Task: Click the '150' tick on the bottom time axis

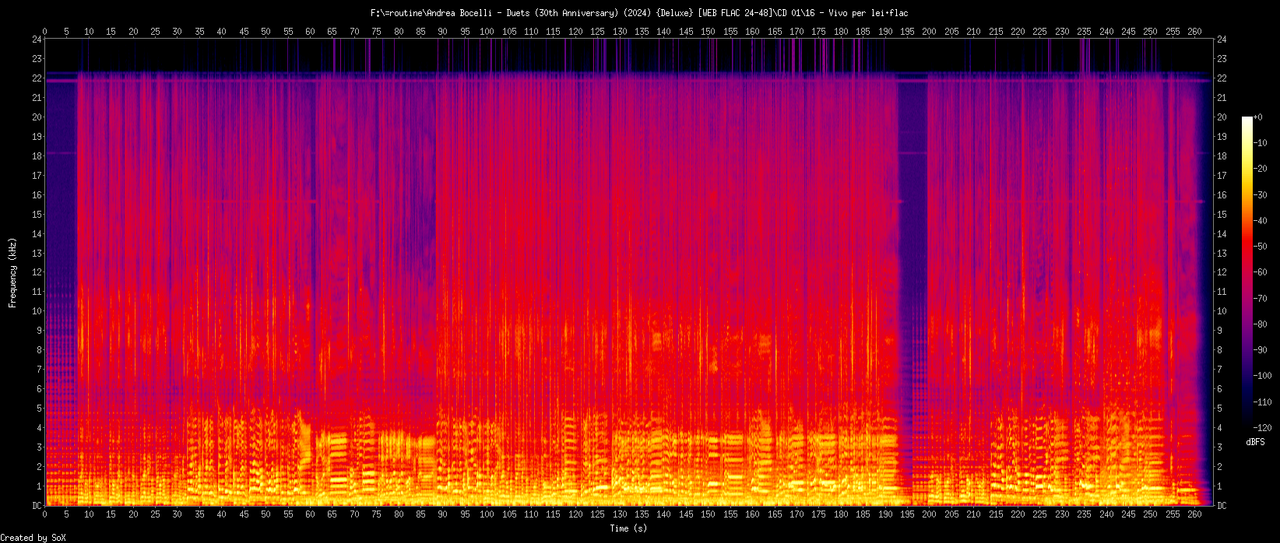Action: tap(708, 516)
